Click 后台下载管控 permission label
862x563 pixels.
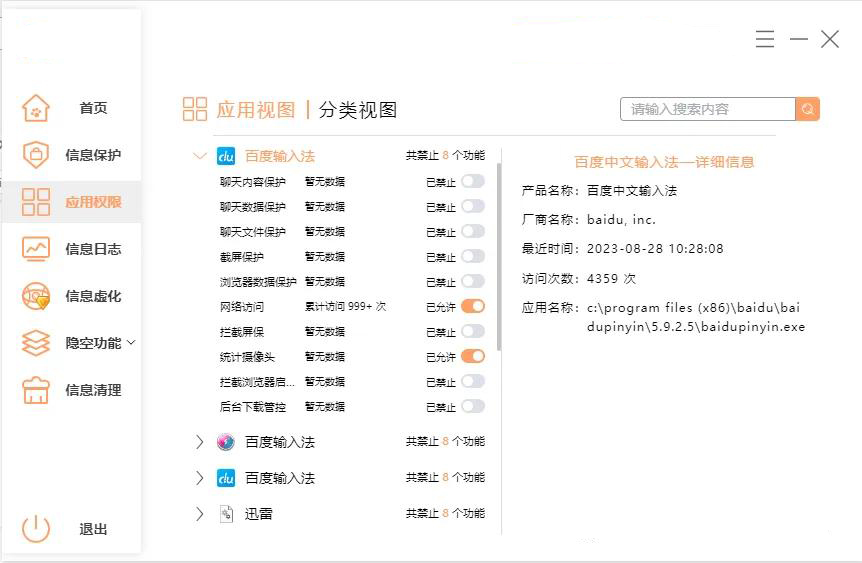pos(253,407)
